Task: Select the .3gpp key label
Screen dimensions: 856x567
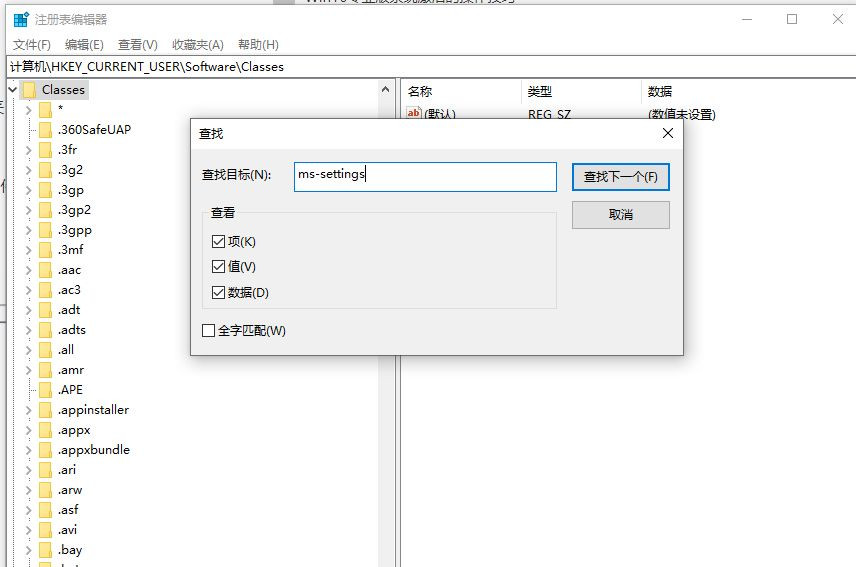Action: [x=75, y=230]
